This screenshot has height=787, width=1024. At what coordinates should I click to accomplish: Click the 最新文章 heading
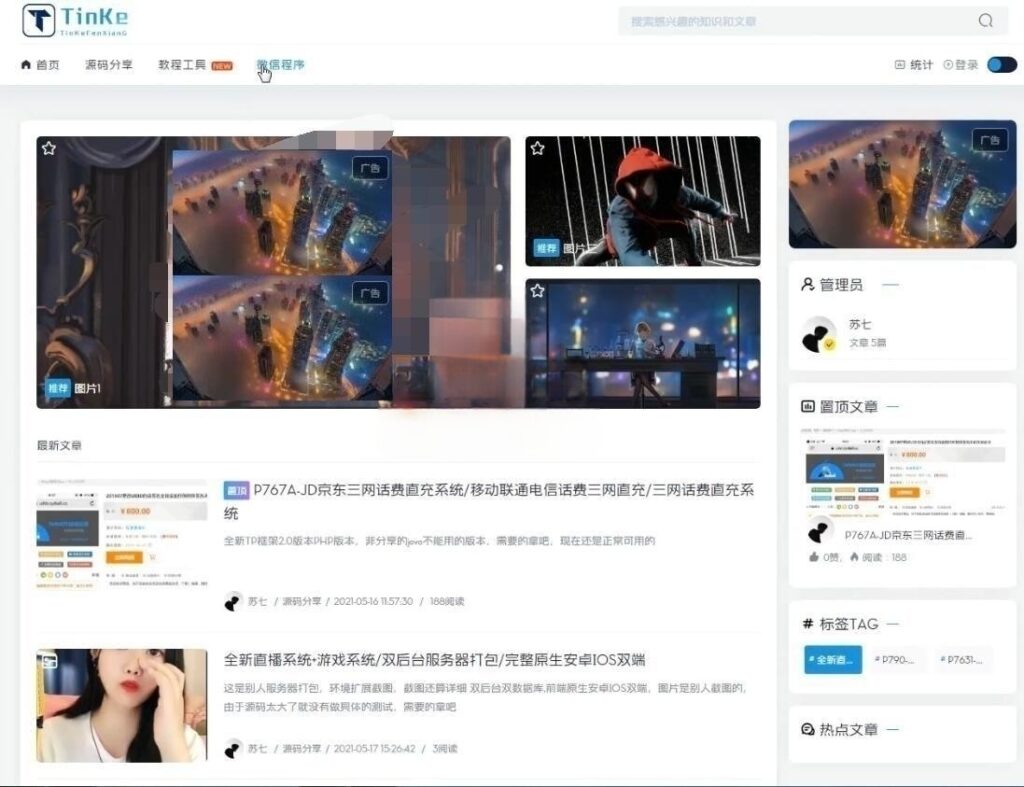coord(59,445)
